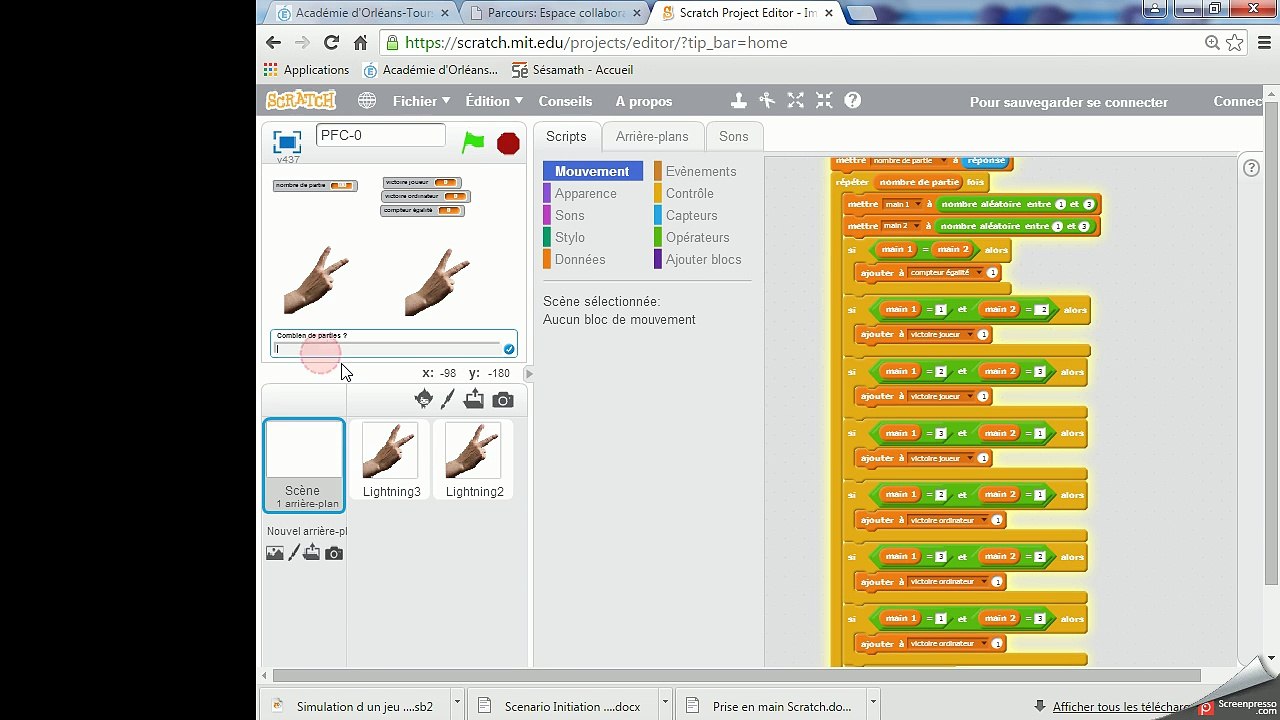The width and height of the screenshot is (1280, 720).
Task: Switch to the Sons tab
Action: point(733,136)
